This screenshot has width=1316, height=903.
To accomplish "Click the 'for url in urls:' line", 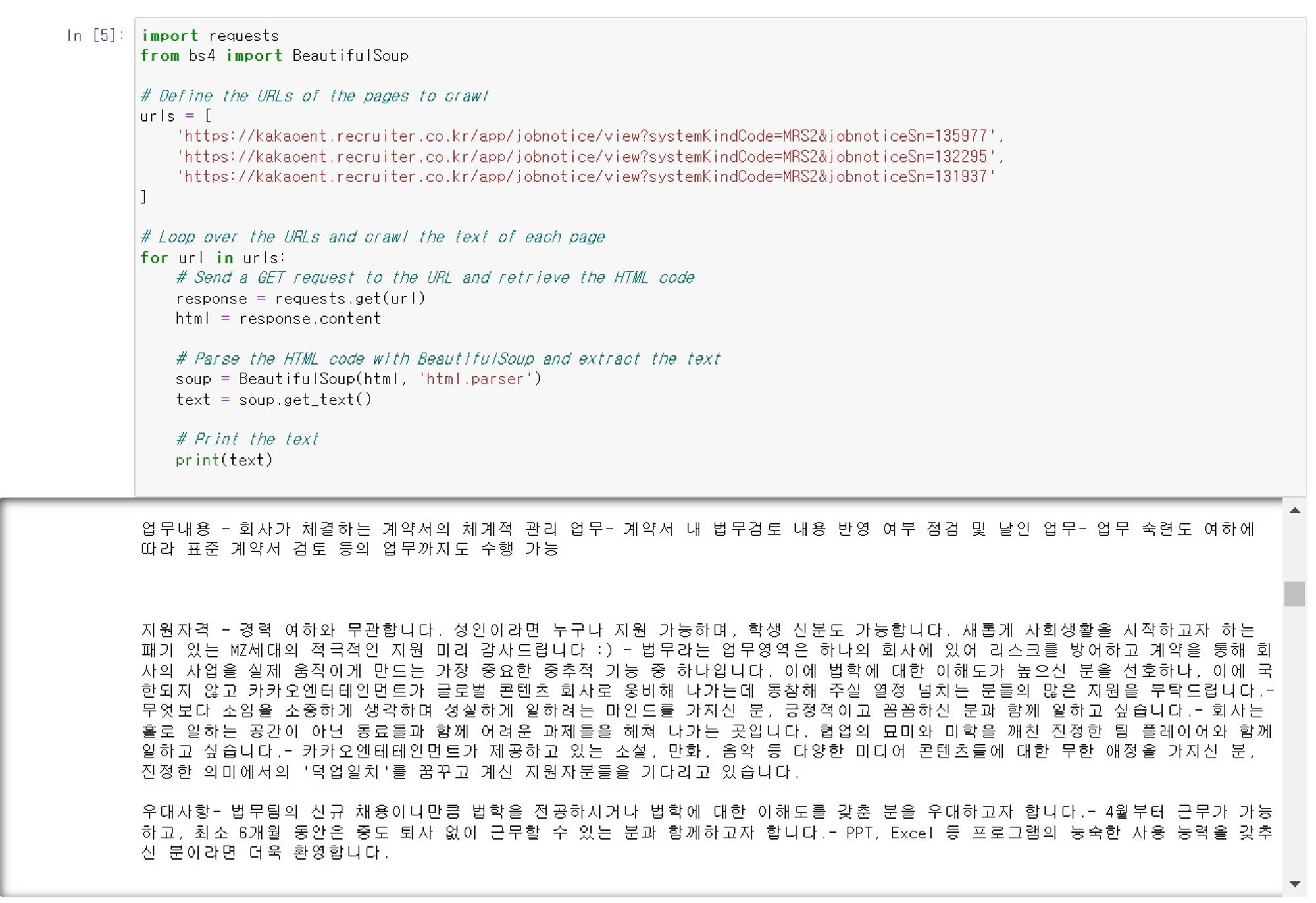I will [213, 258].
